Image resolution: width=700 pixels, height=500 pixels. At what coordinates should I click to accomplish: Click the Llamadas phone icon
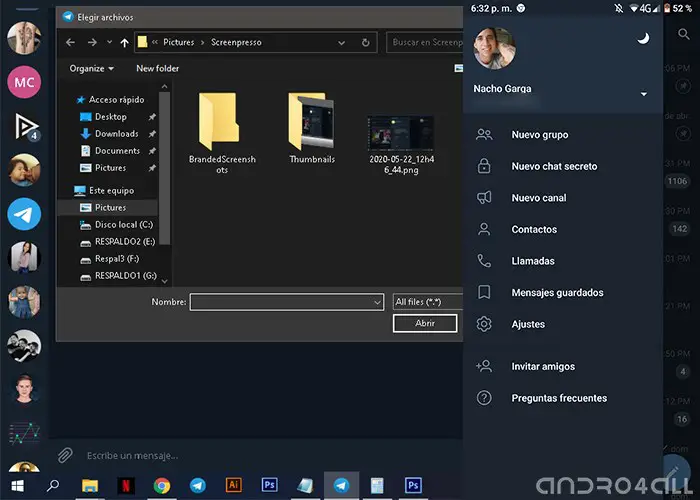[x=484, y=261]
